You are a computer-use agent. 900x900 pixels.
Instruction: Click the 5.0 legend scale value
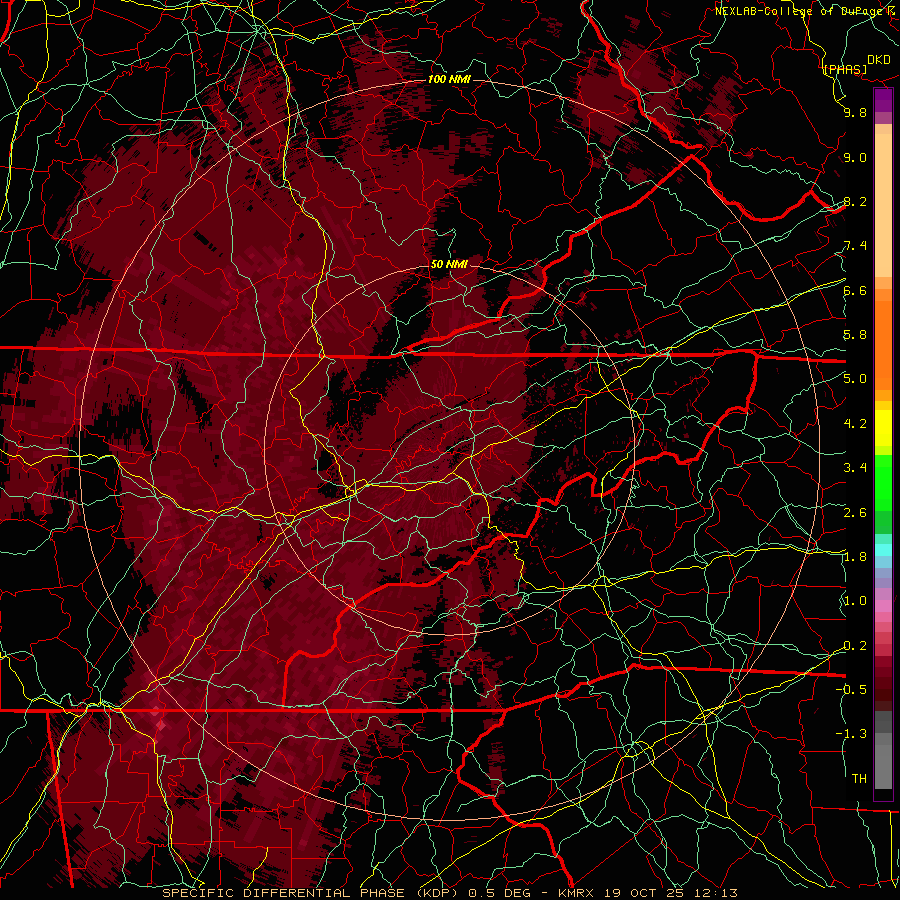(x=855, y=379)
